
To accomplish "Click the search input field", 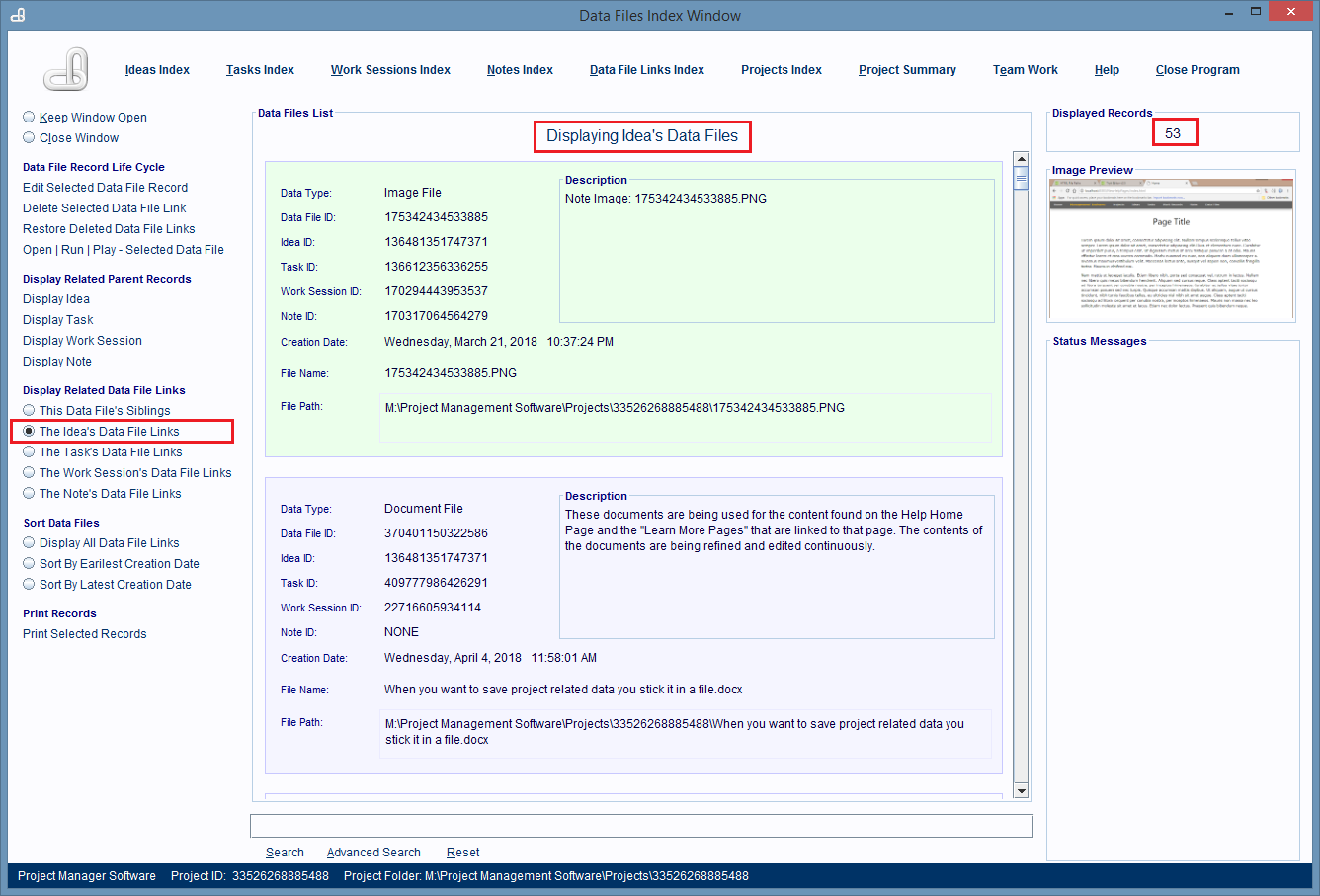I will (x=641, y=825).
